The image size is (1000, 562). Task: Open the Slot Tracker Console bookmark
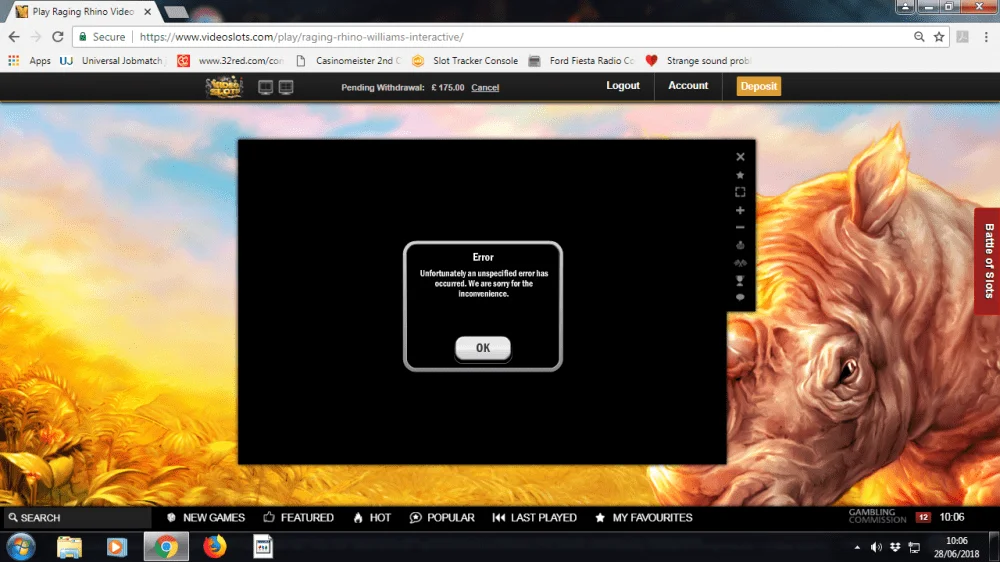click(x=465, y=61)
